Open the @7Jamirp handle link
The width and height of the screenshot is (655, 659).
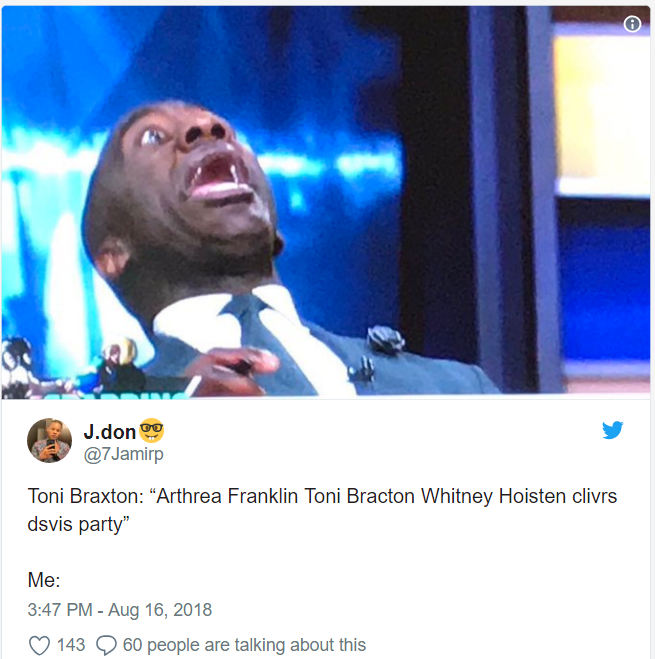point(124,454)
